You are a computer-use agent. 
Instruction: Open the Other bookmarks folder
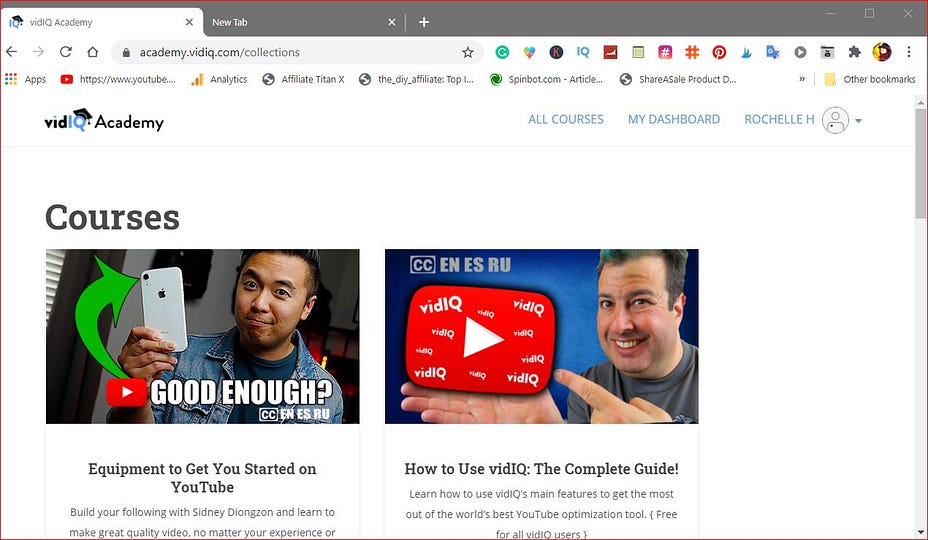point(870,79)
